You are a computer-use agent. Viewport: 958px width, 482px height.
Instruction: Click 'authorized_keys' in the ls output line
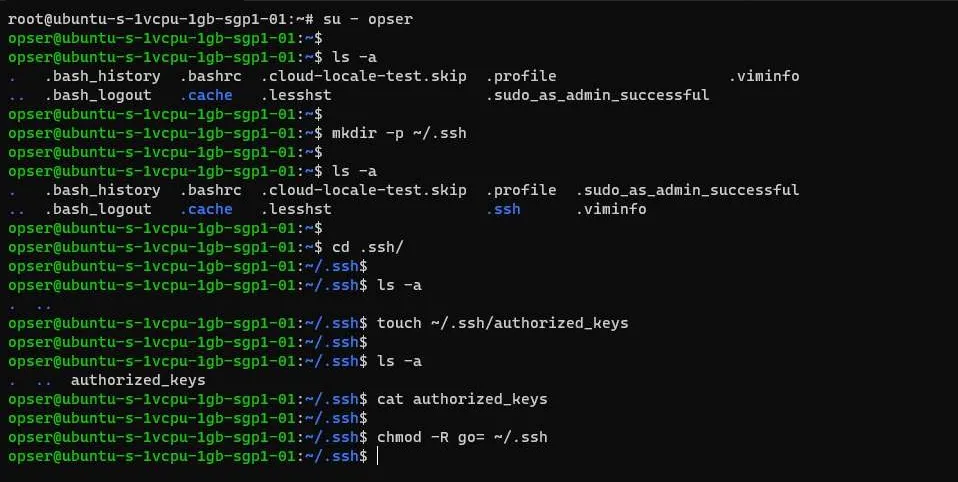coord(138,380)
